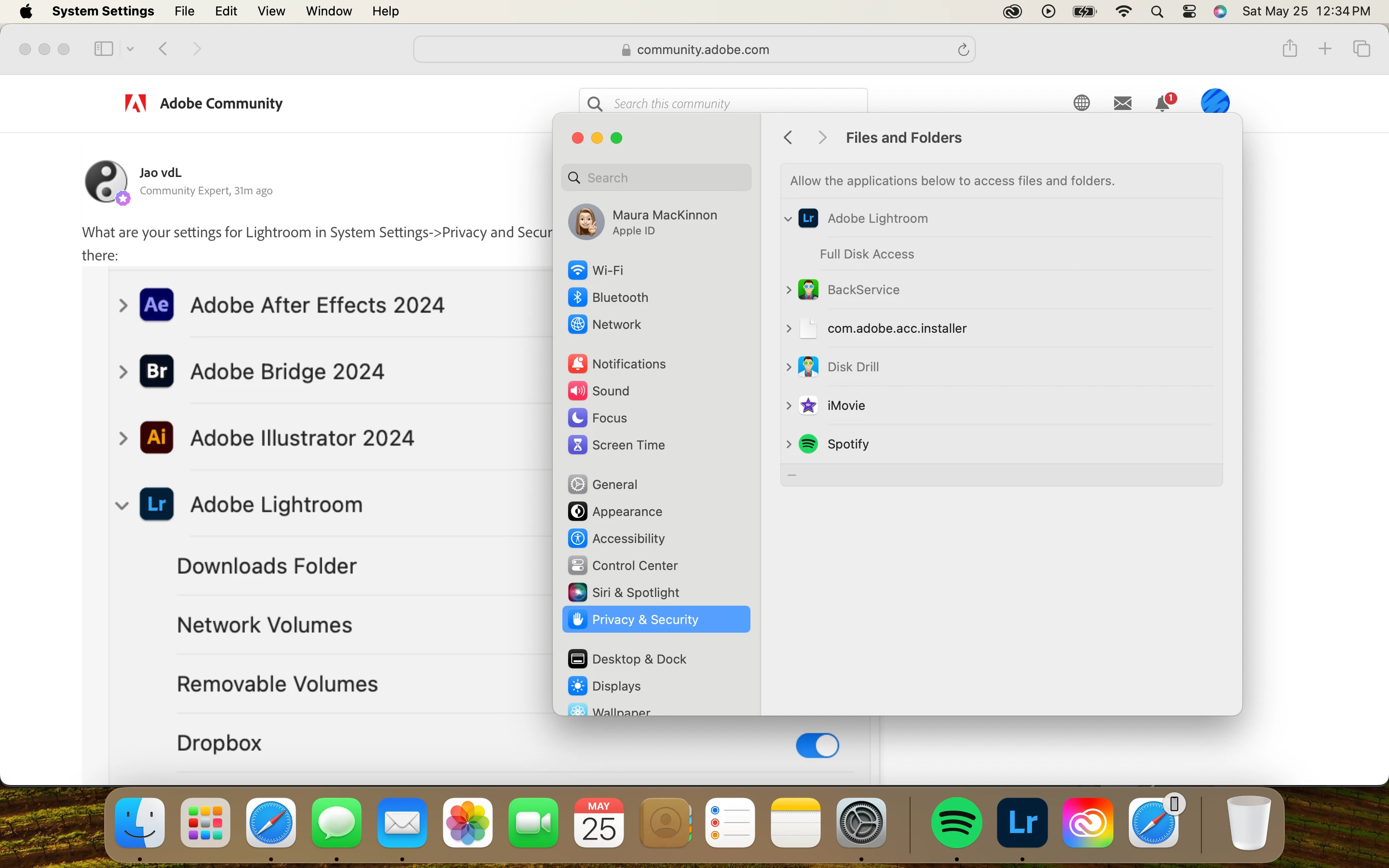This screenshot has height=868, width=1389.
Task: Click Safari's page reload icon
Action: pos(963,50)
